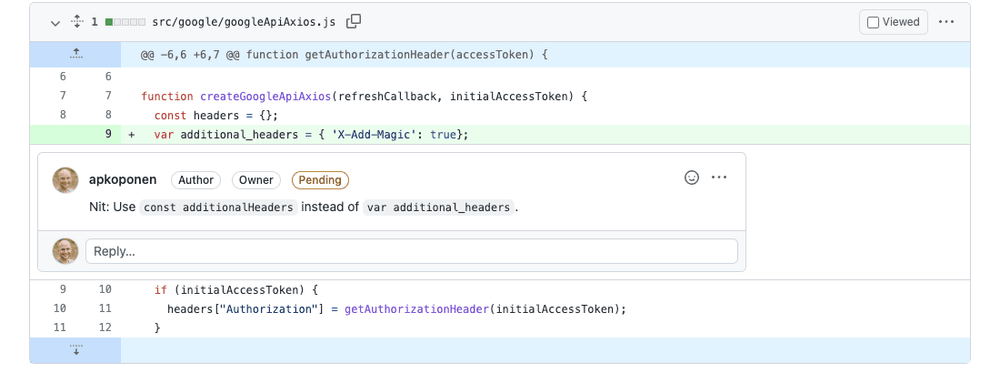Focus the Reply... input field
1000x365 pixels.
[x=411, y=251]
